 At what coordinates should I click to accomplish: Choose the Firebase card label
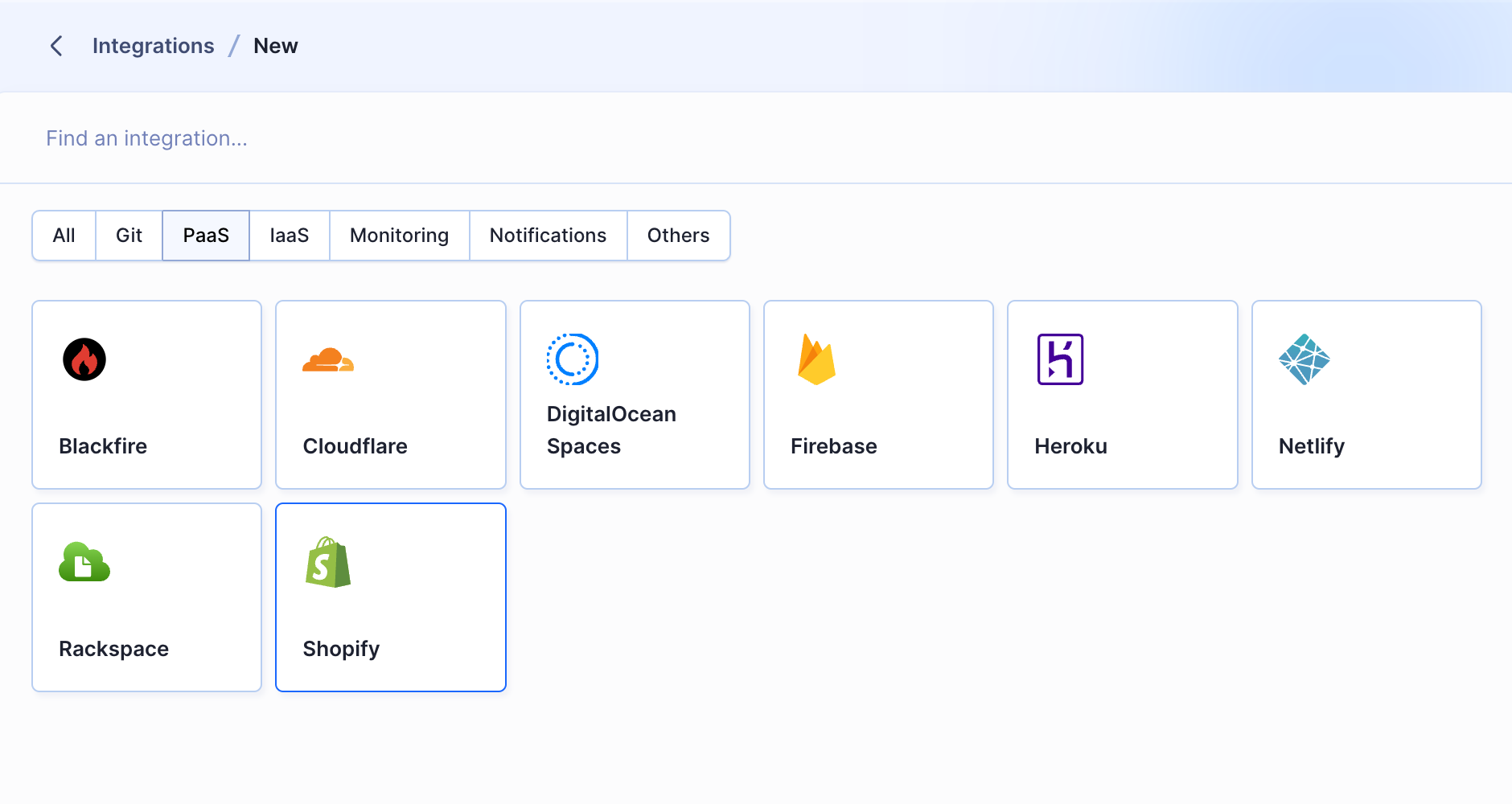pos(834,446)
